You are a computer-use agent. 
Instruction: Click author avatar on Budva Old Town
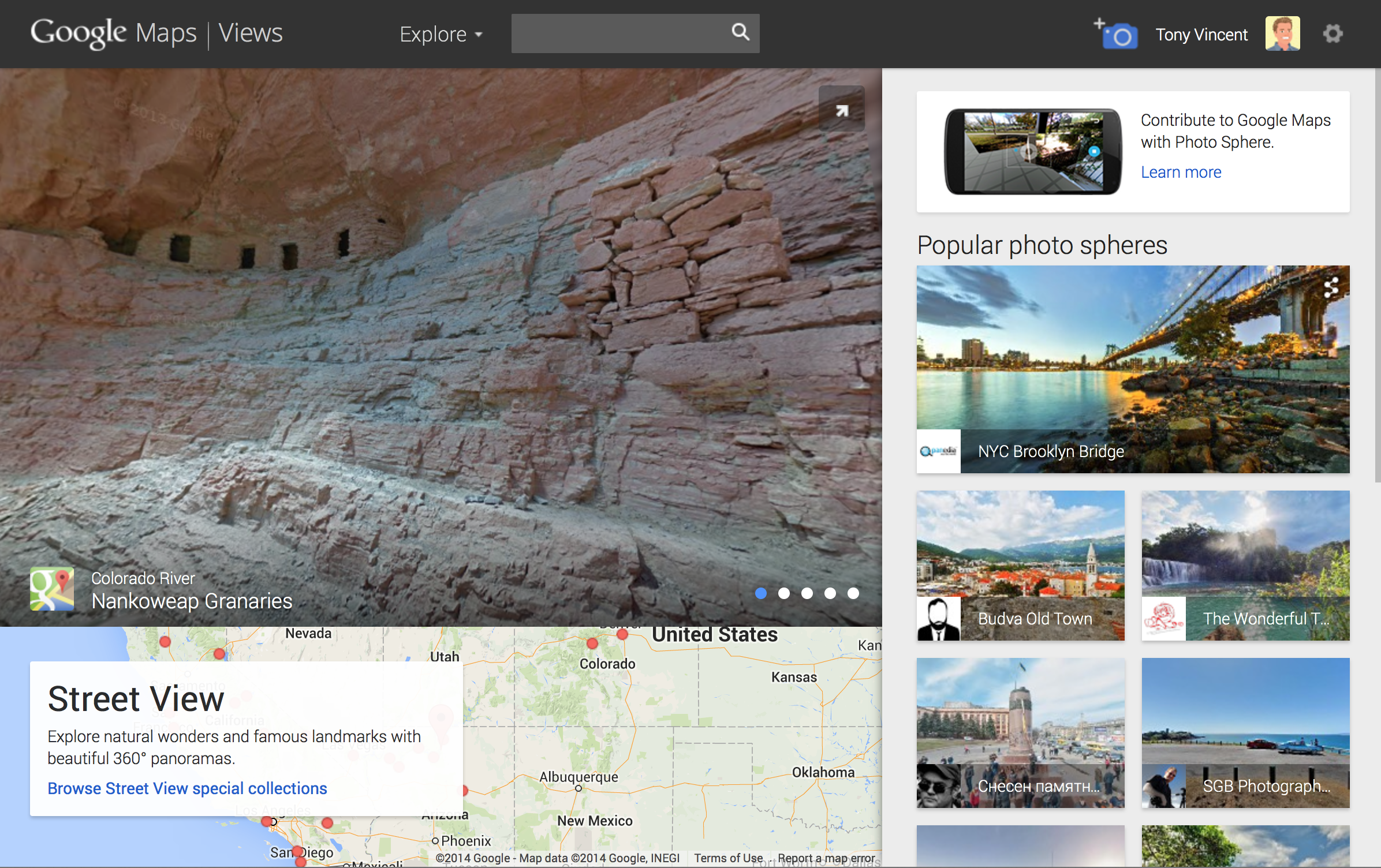click(x=939, y=619)
